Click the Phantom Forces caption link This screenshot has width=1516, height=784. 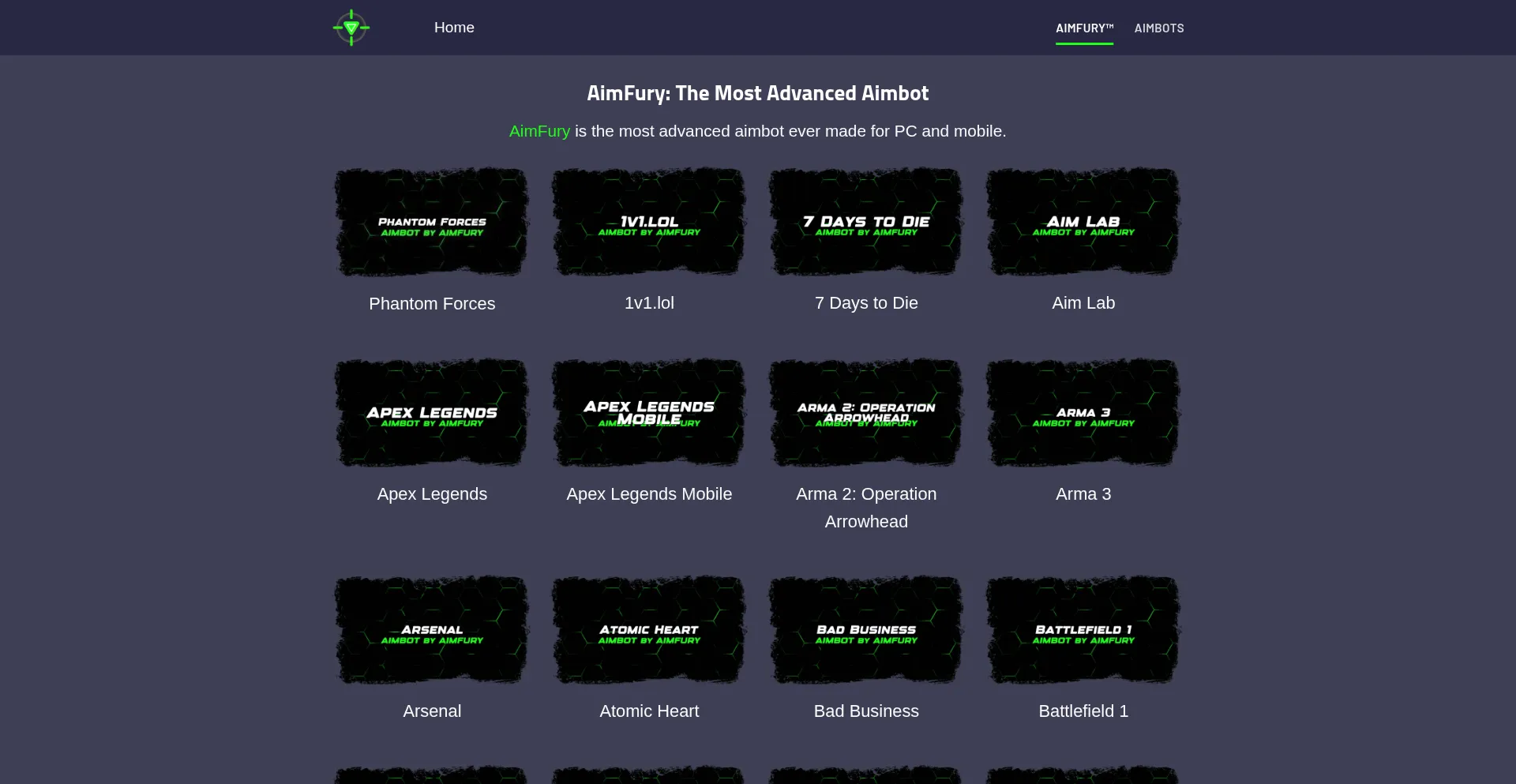click(x=432, y=304)
